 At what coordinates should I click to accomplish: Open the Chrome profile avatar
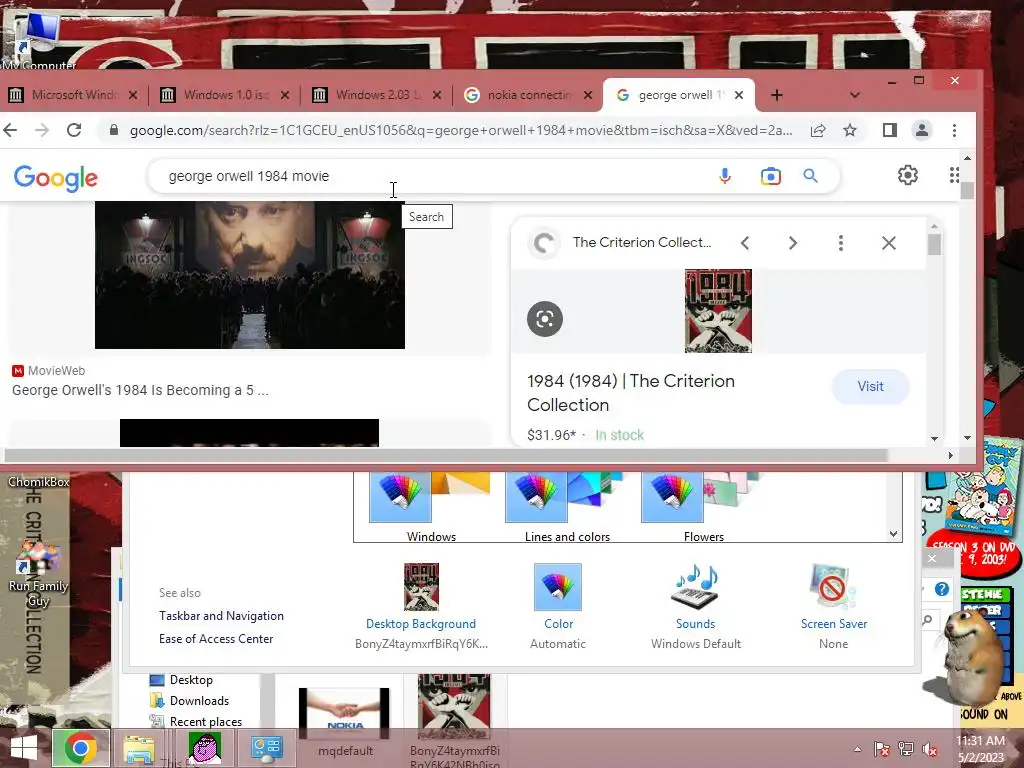(x=921, y=130)
